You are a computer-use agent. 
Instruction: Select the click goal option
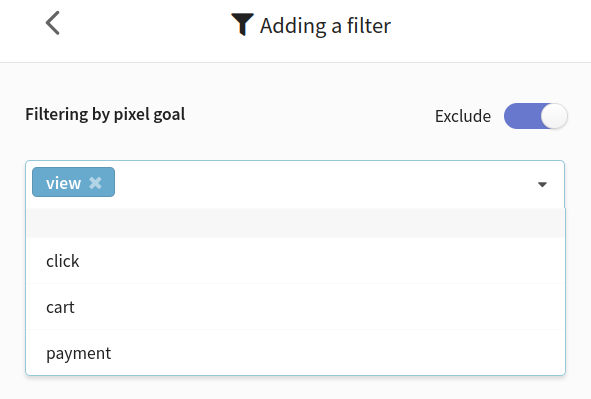coord(296,261)
